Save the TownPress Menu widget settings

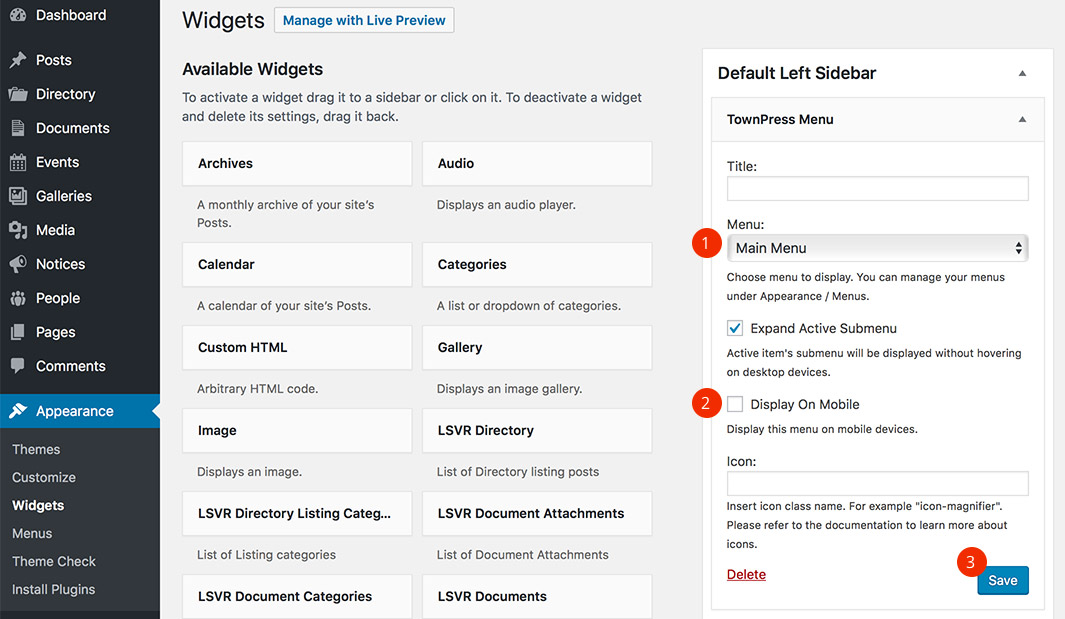[1002, 580]
